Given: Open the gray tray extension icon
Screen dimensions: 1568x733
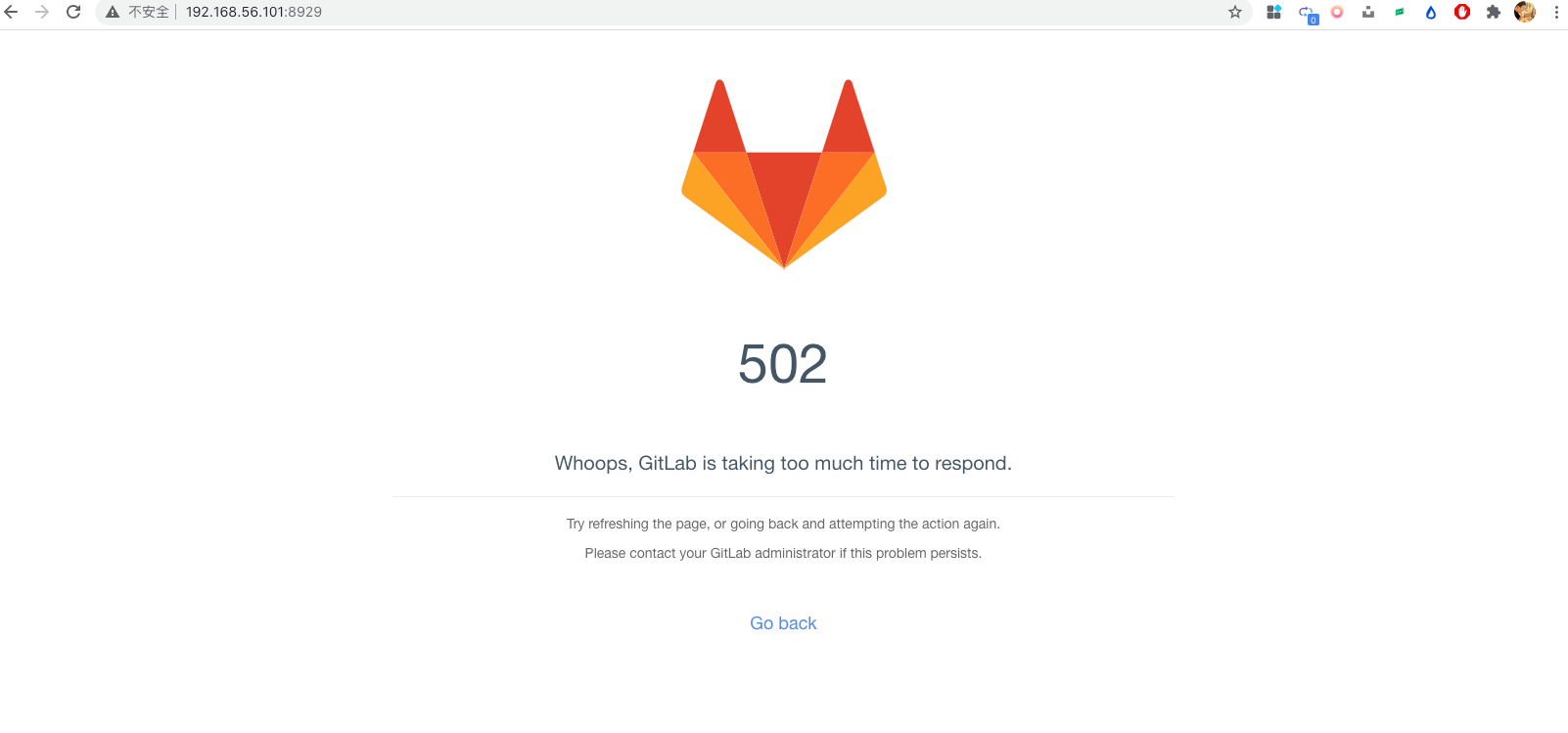Looking at the screenshot, I should (x=1368, y=12).
